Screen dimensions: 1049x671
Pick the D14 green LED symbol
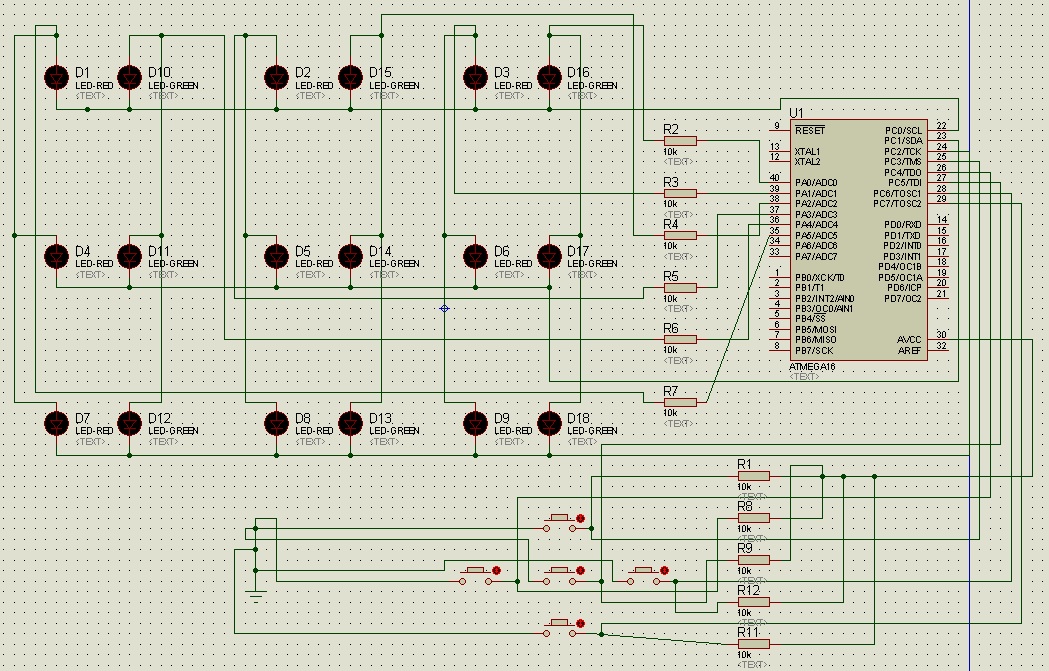(x=351, y=256)
